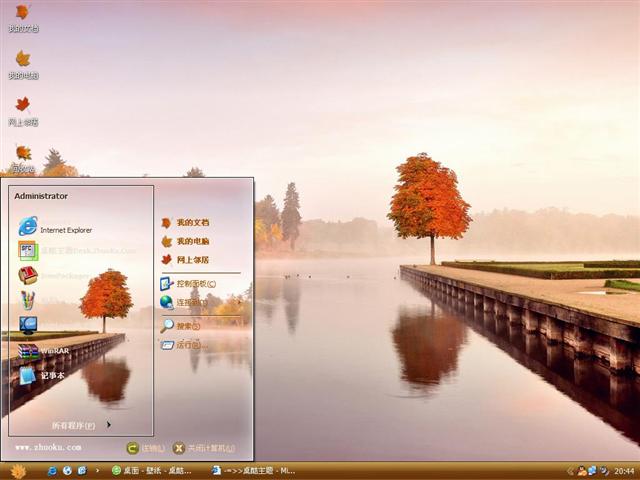Image resolution: width=640 pixels, height=480 pixels.
Task: Click the Show Desktop Quick Launch icon
Action: coord(82,471)
